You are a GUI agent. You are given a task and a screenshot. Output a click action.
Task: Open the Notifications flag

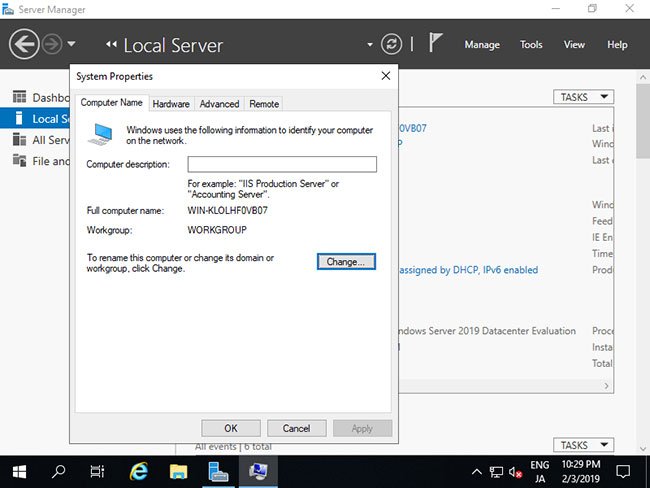(435, 42)
